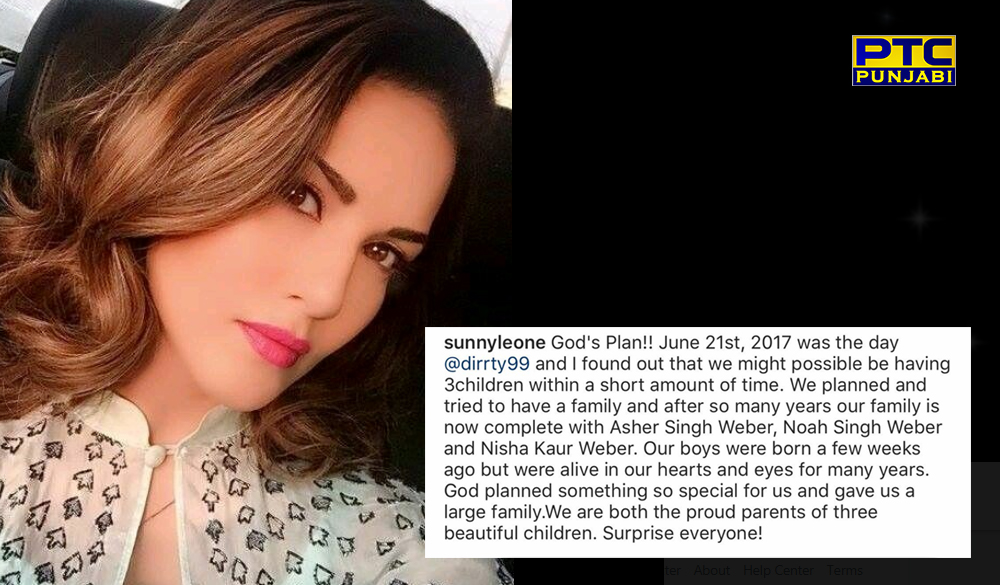Viewport: 1000px width, 585px height.
Task: Click the white Instagram caption box
Action: (x=698, y=442)
